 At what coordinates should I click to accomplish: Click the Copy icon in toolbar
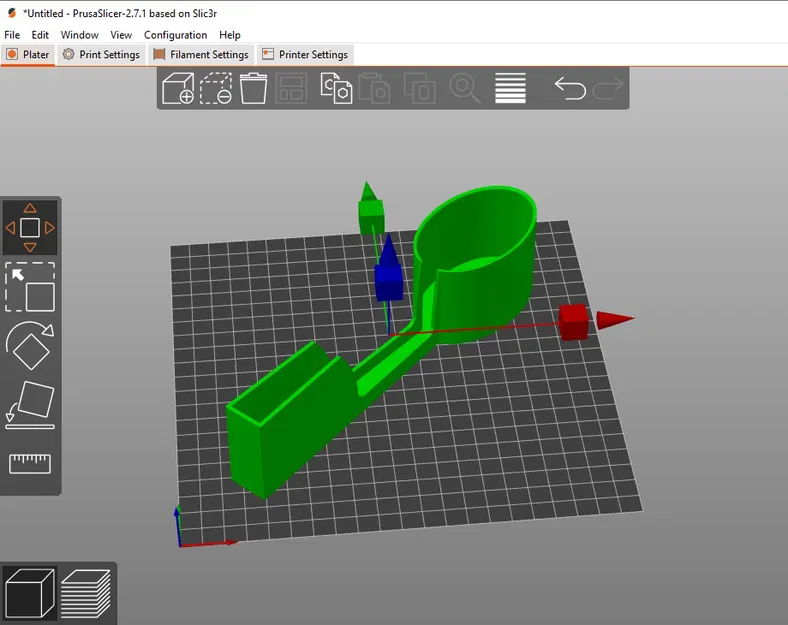[x=336, y=88]
